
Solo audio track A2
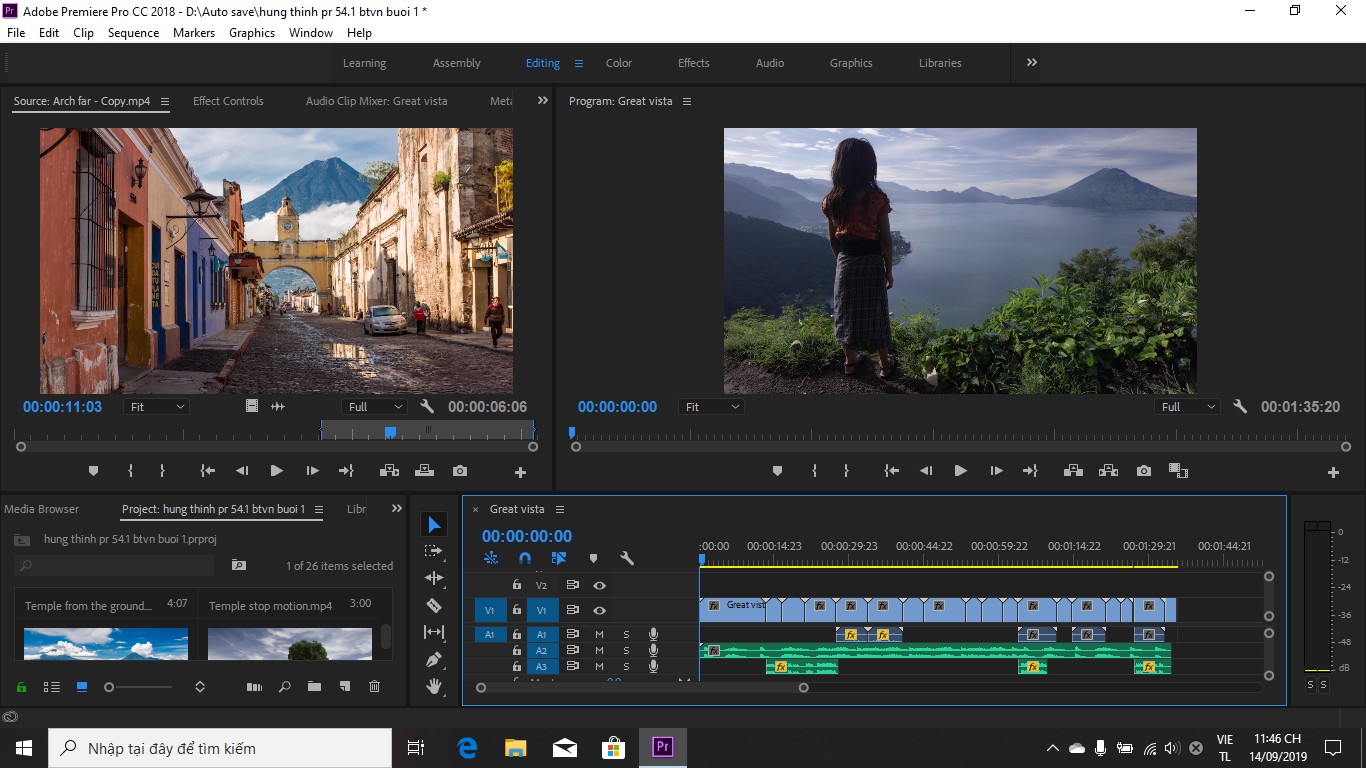coord(626,650)
